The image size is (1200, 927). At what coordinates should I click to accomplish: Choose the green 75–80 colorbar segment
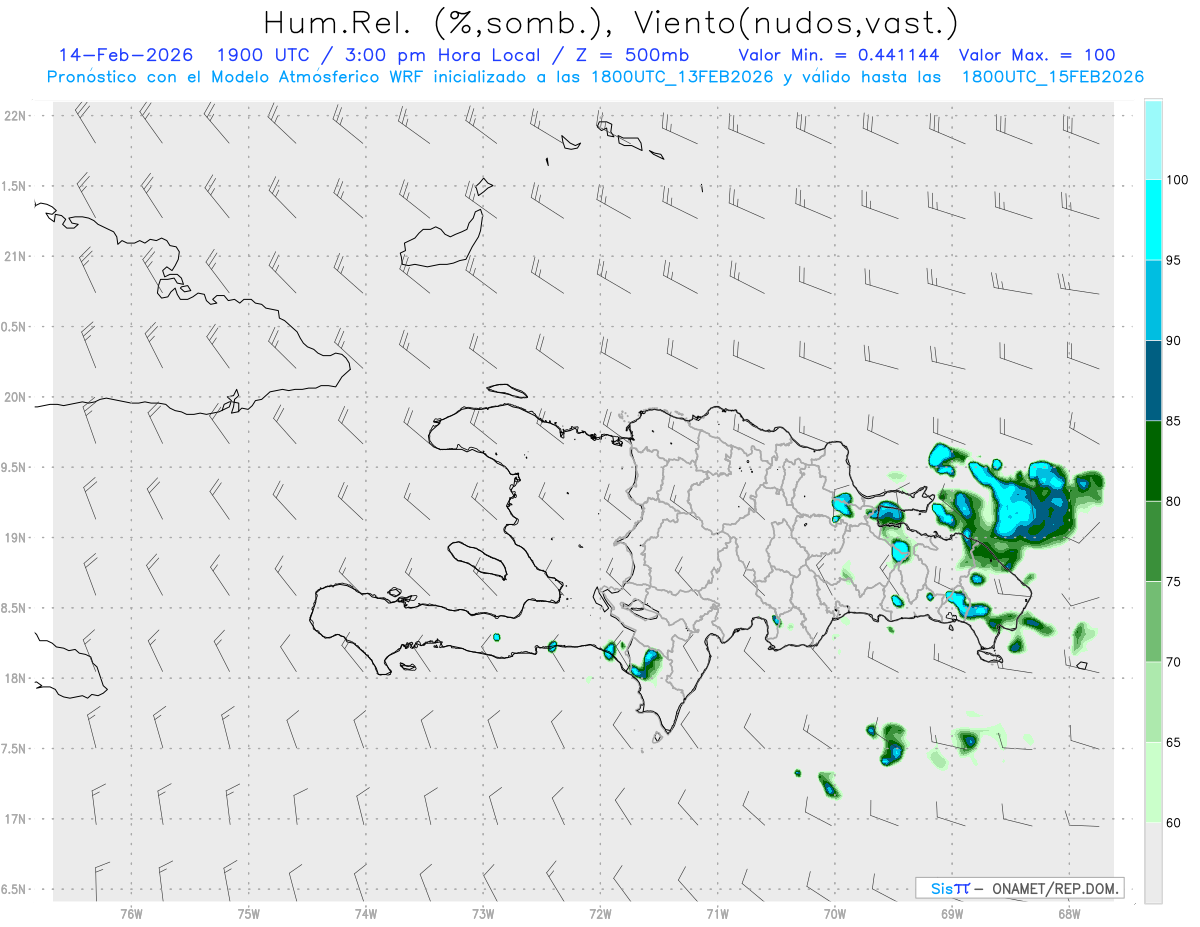pos(1153,541)
